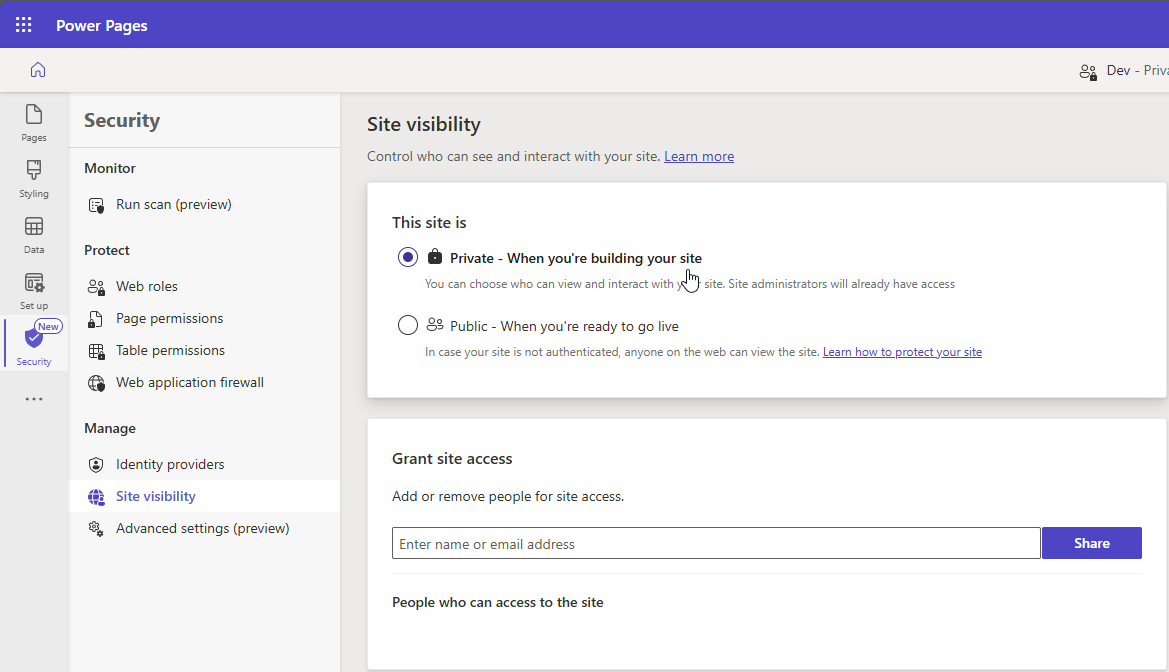Click the Public - When you're ready label
This screenshot has height=672, width=1169.
pyautogui.click(x=564, y=326)
